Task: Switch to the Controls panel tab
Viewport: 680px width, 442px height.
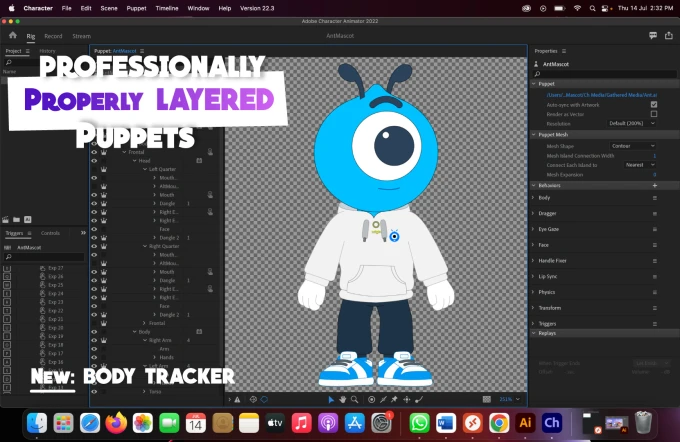Action: [x=50, y=233]
